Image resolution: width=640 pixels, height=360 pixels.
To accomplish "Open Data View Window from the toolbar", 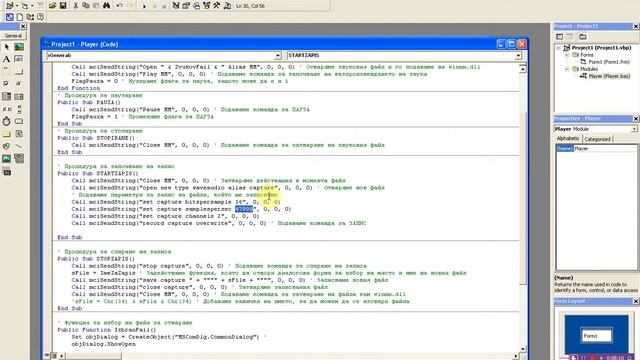I will pyautogui.click(x=227, y=6).
